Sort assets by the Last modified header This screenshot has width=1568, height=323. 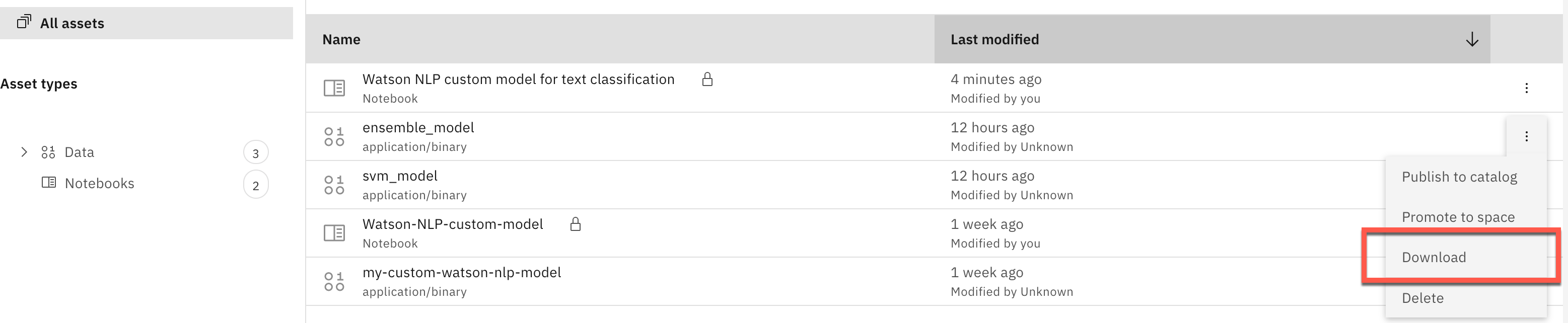click(994, 39)
